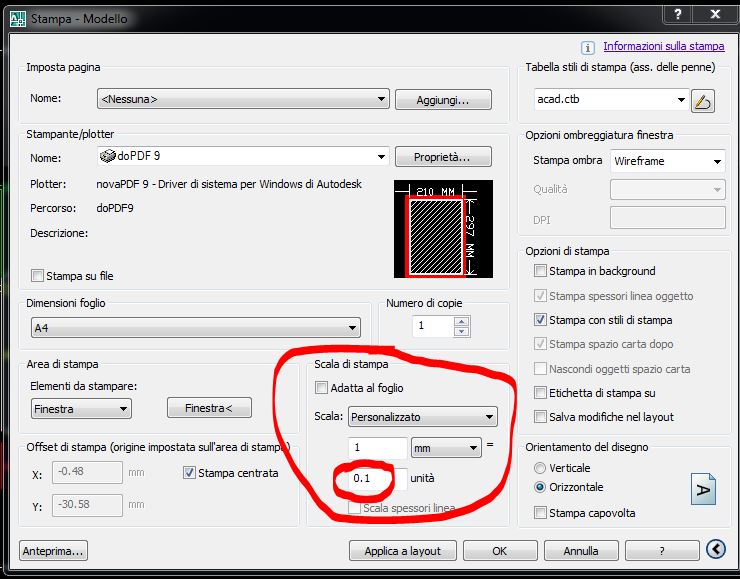Toggle the Stampa centrata checkbox
Image resolution: width=740 pixels, height=579 pixels.
point(190,473)
